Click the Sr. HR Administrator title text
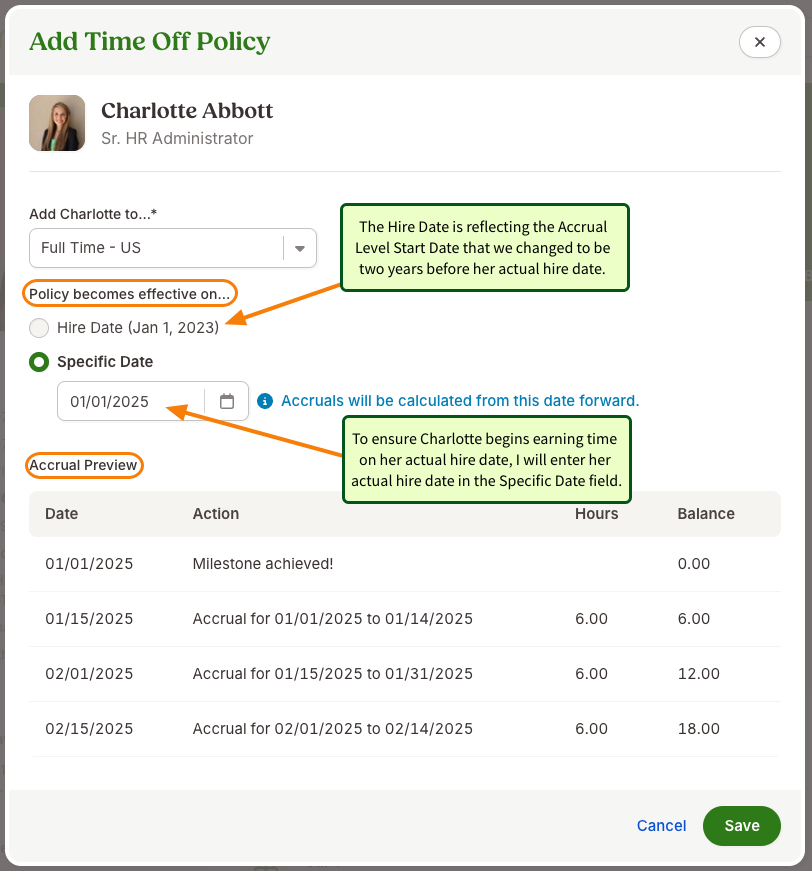The height and width of the screenshot is (871, 812). coord(177,138)
